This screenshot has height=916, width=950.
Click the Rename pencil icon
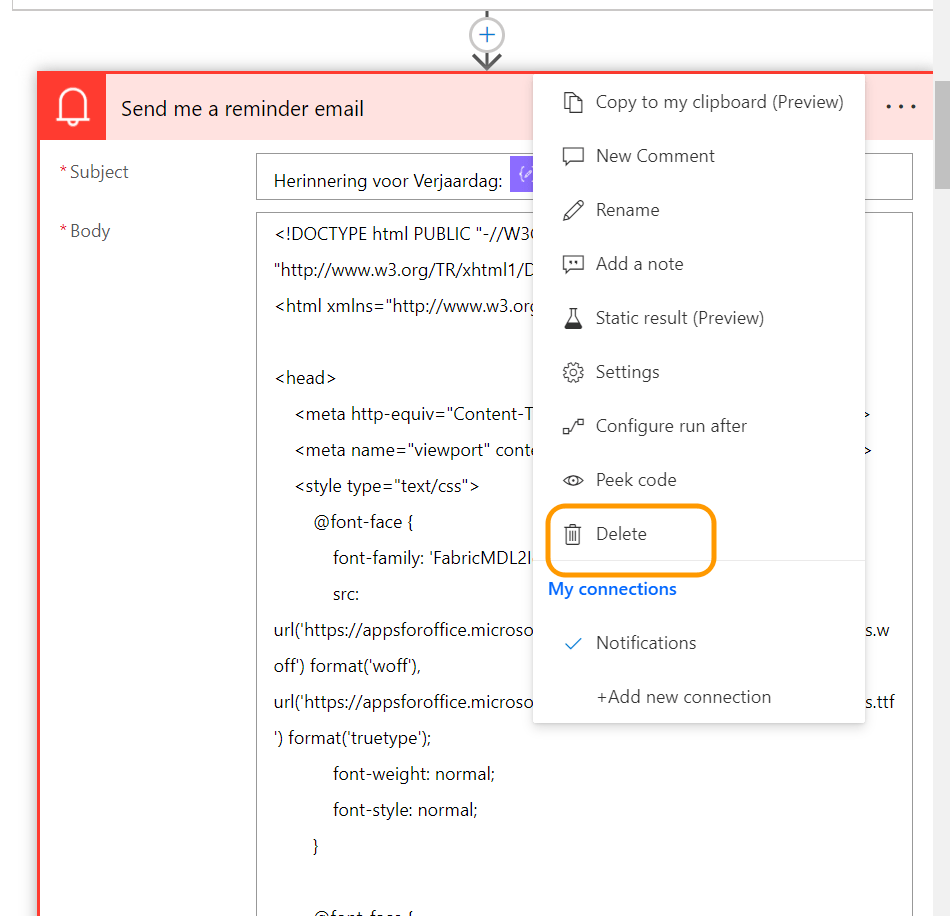click(572, 210)
